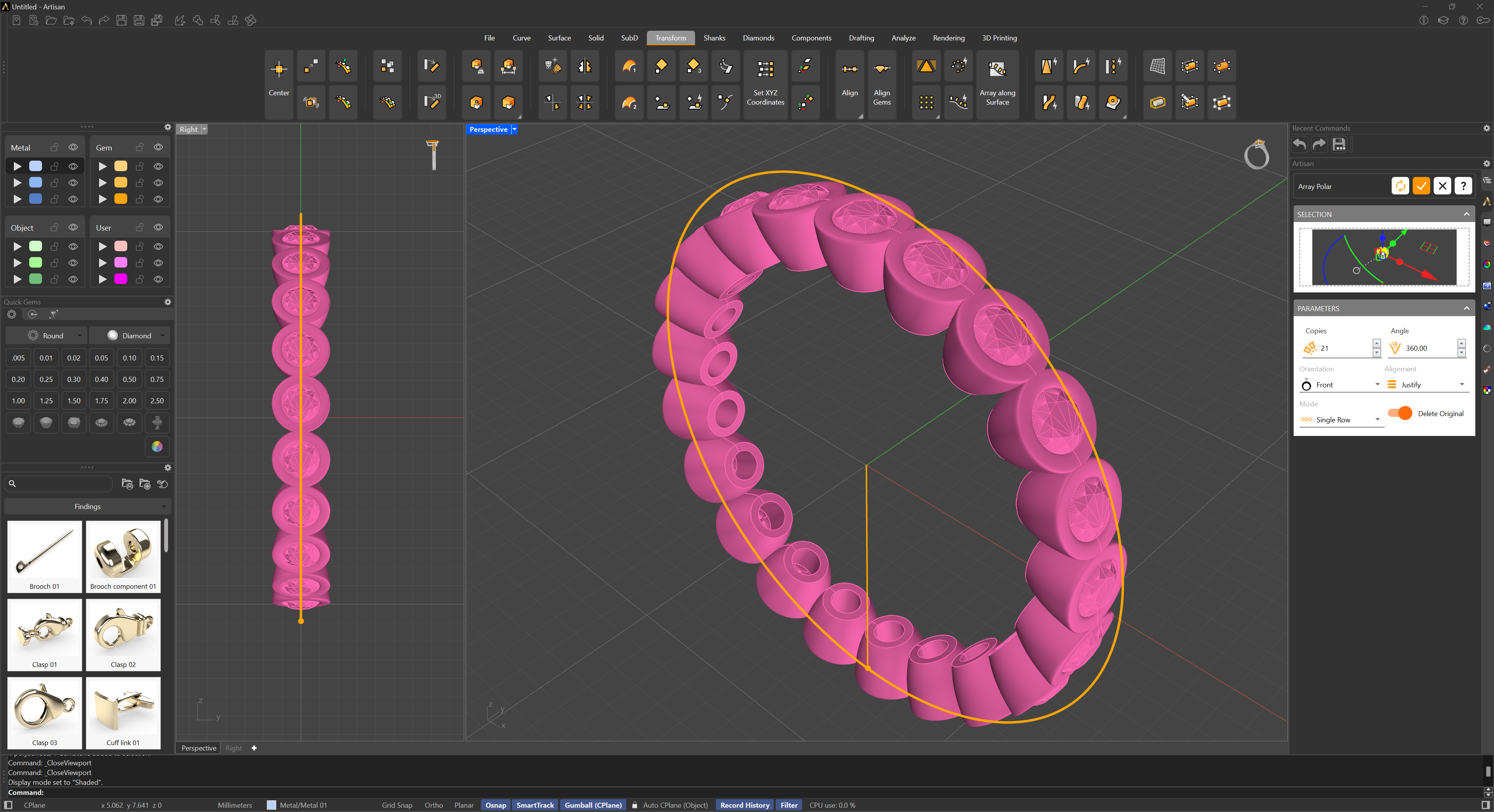Click the layer panel settings gear
The image size is (1494, 812).
168,127
